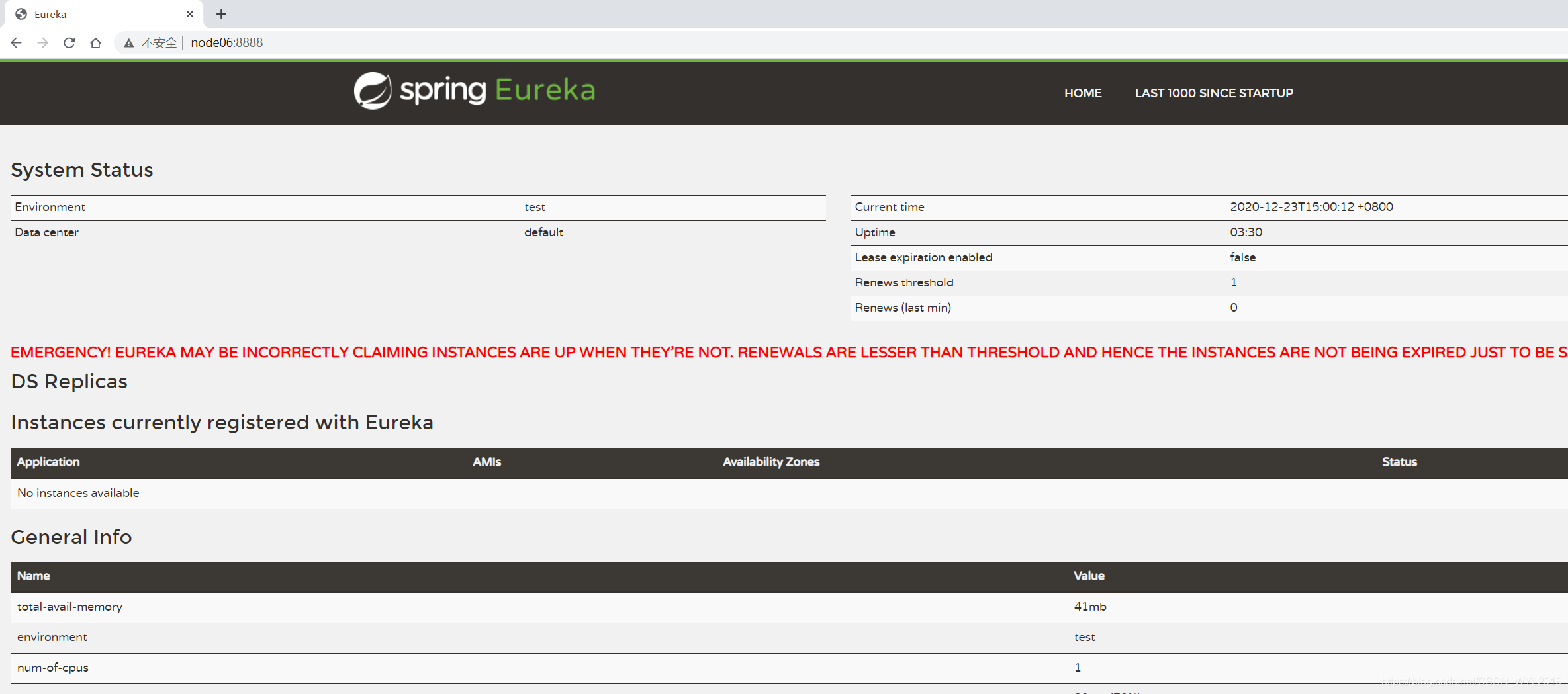
Task: Select the 'default' data center value
Action: click(x=544, y=232)
